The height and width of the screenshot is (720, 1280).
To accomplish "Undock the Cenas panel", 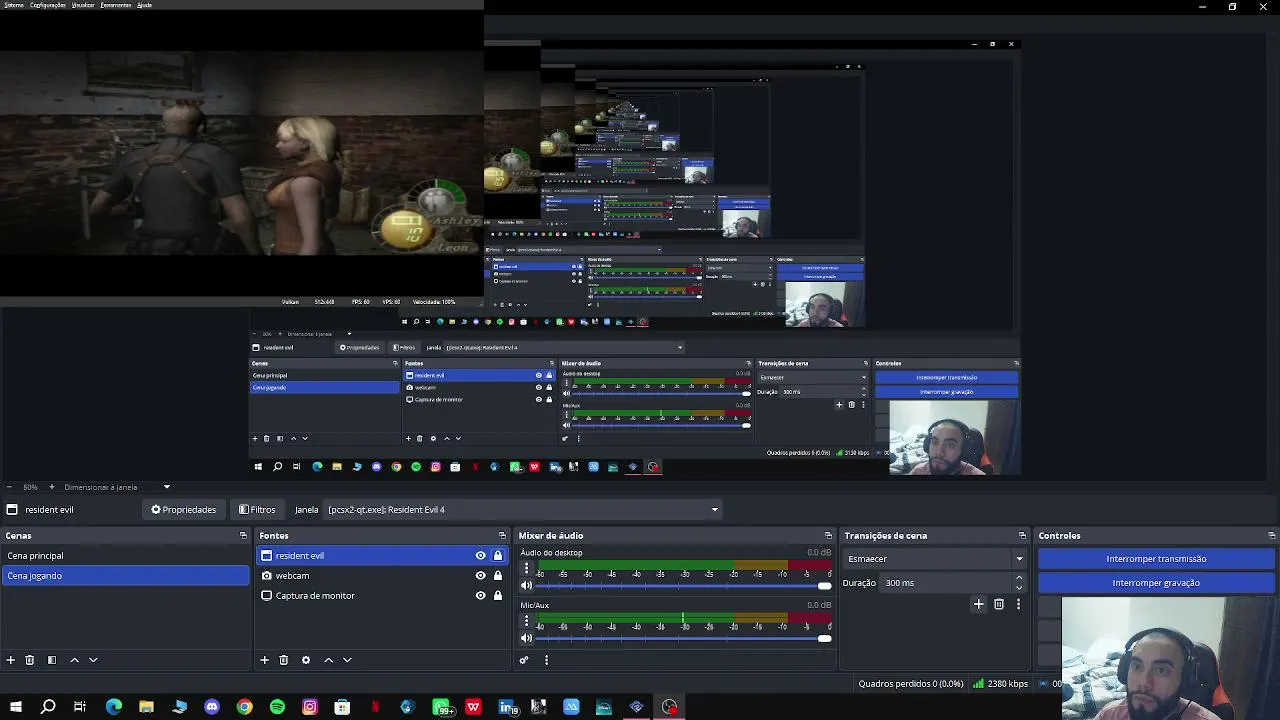I will (243, 536).
